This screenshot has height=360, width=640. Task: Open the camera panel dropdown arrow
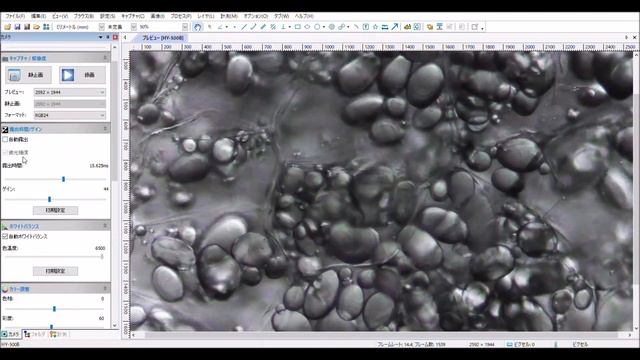coord(100,37)
